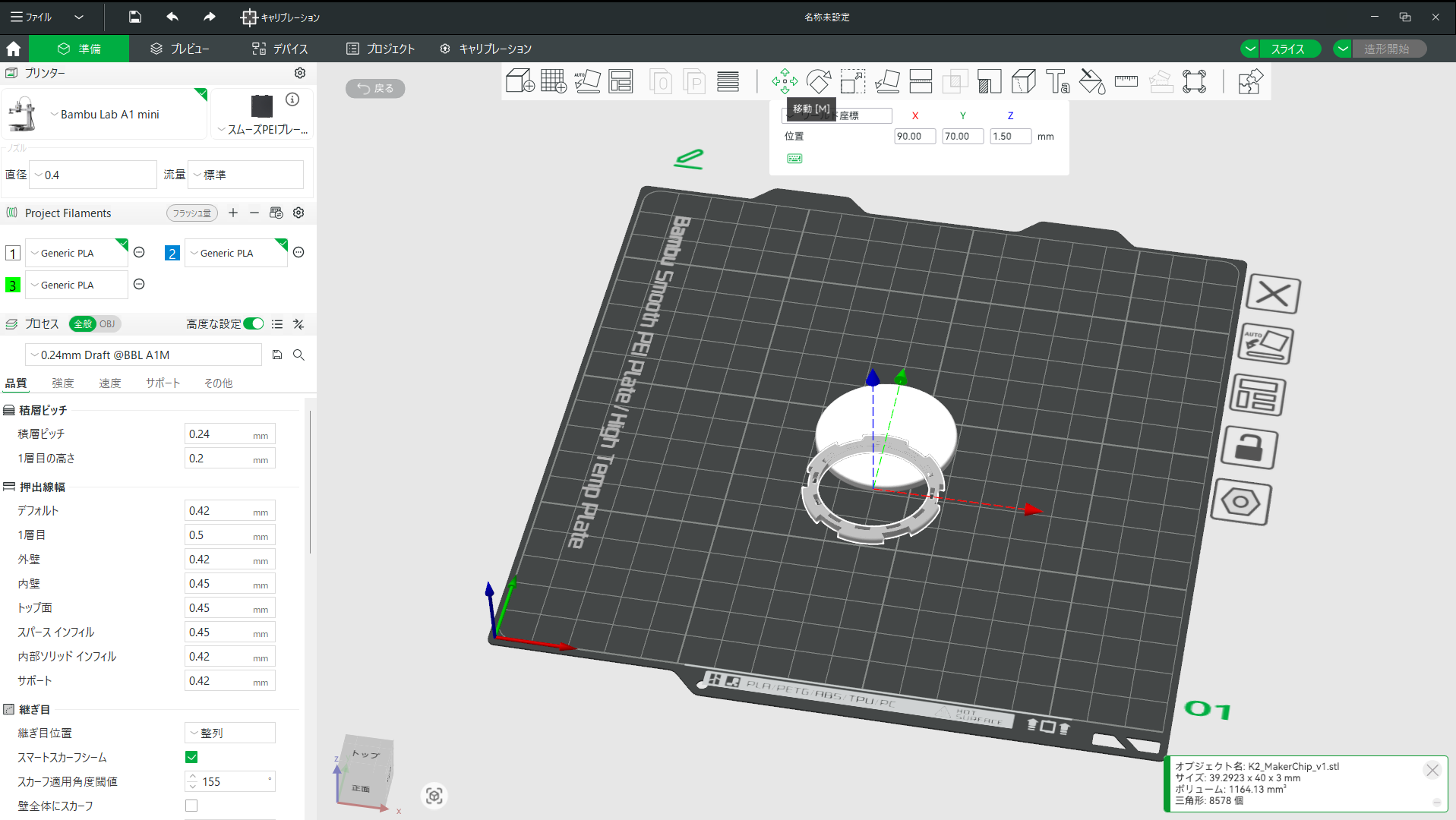Open filament 1 Generic PLA dropdown

tap(77, 253)
